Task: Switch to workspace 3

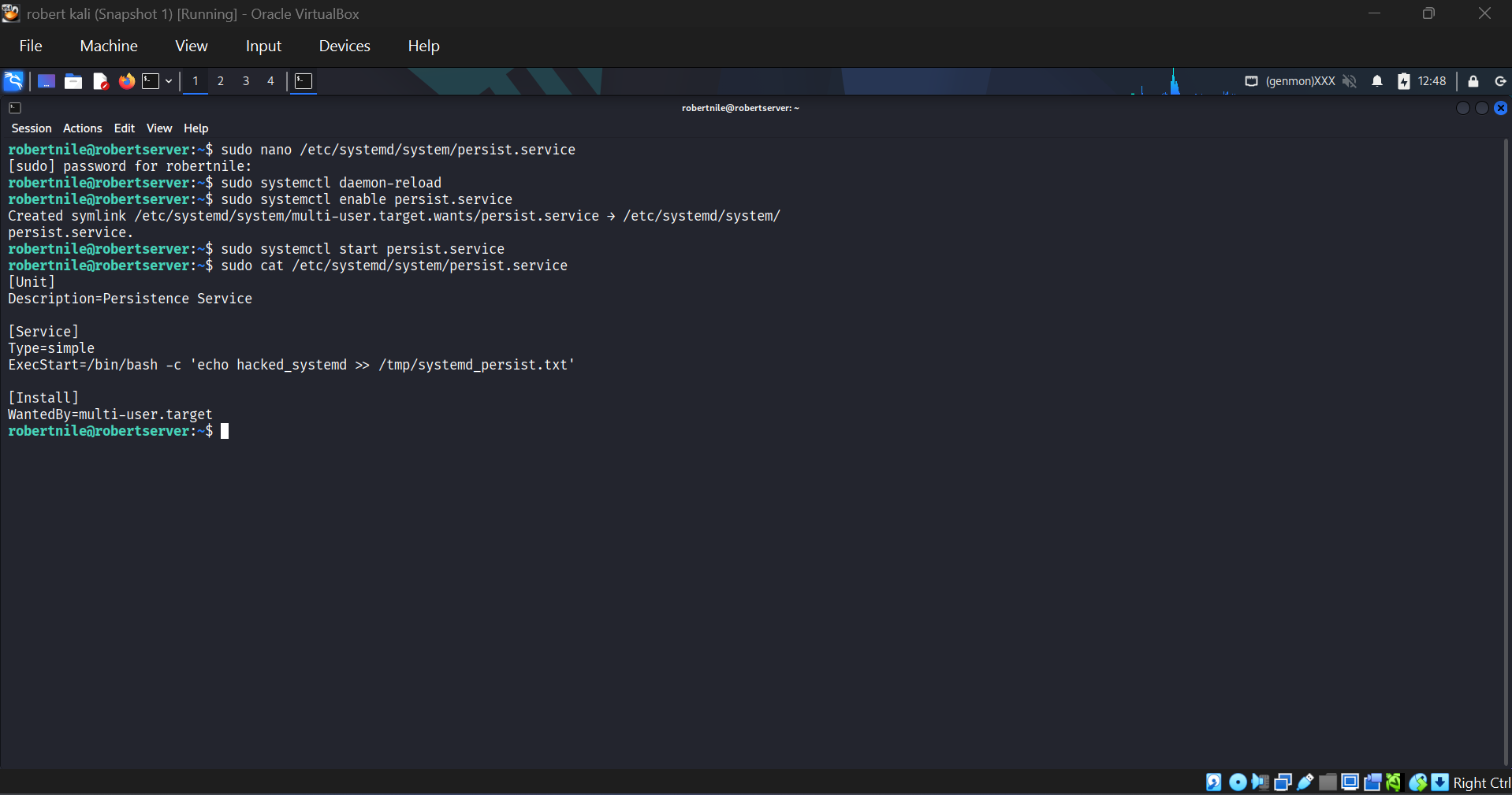Action: point(246,81)
